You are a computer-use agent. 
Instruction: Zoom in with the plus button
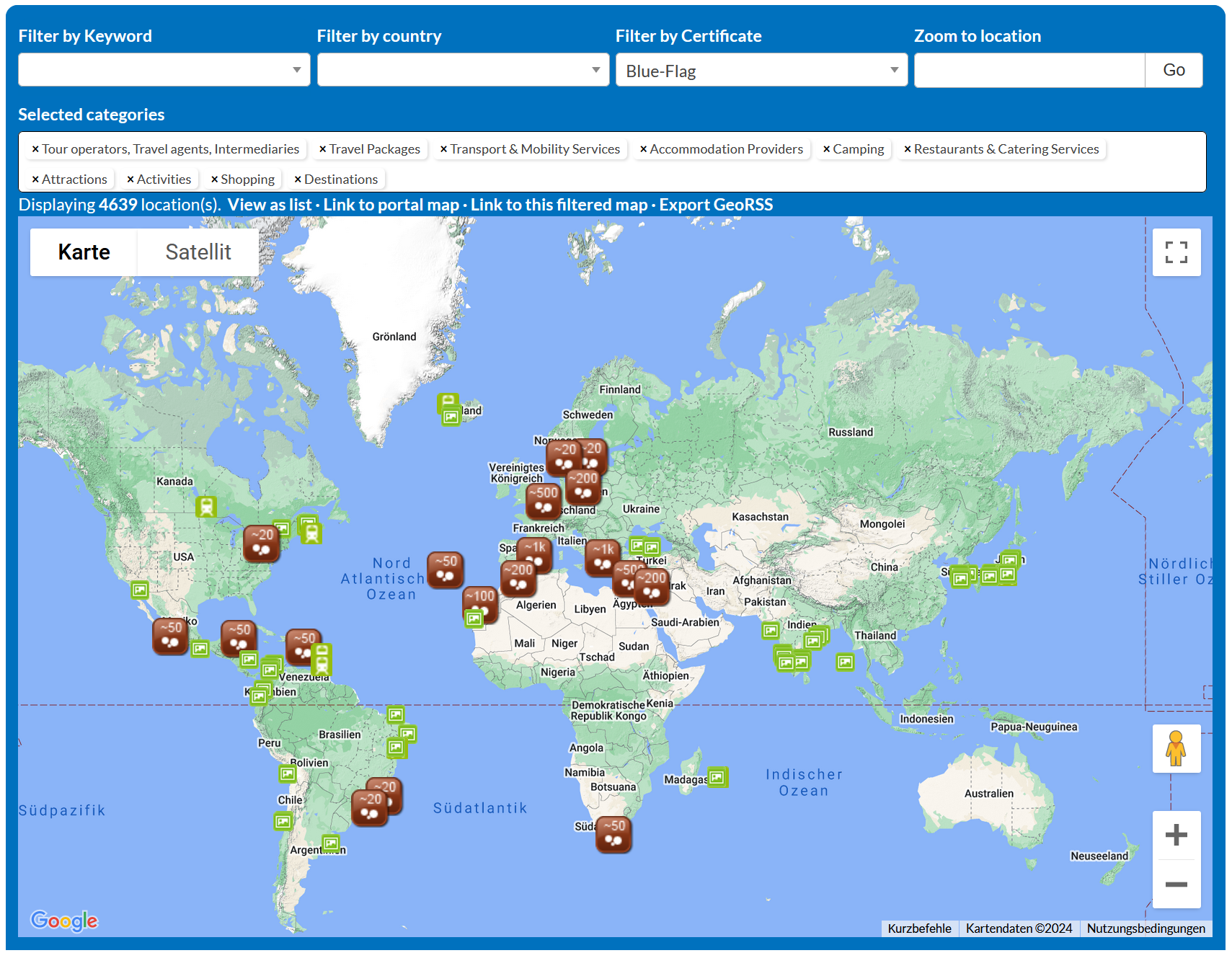pyautogui.click(x=1176, y=835)
